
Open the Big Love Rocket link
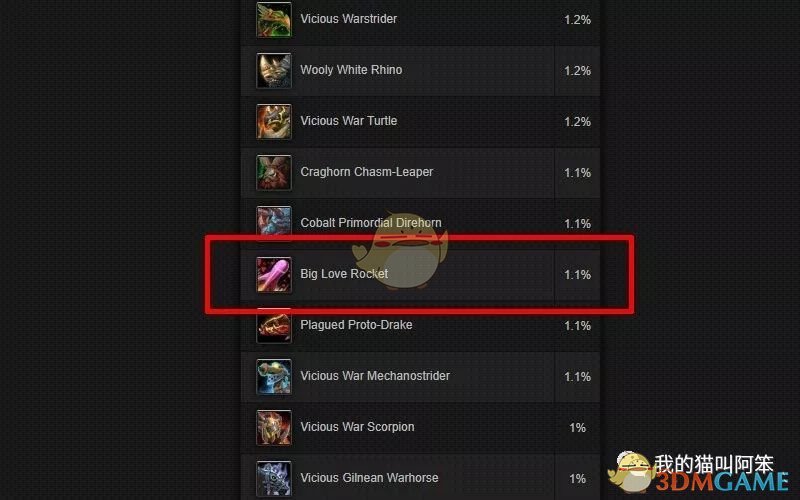click(344, 274)
